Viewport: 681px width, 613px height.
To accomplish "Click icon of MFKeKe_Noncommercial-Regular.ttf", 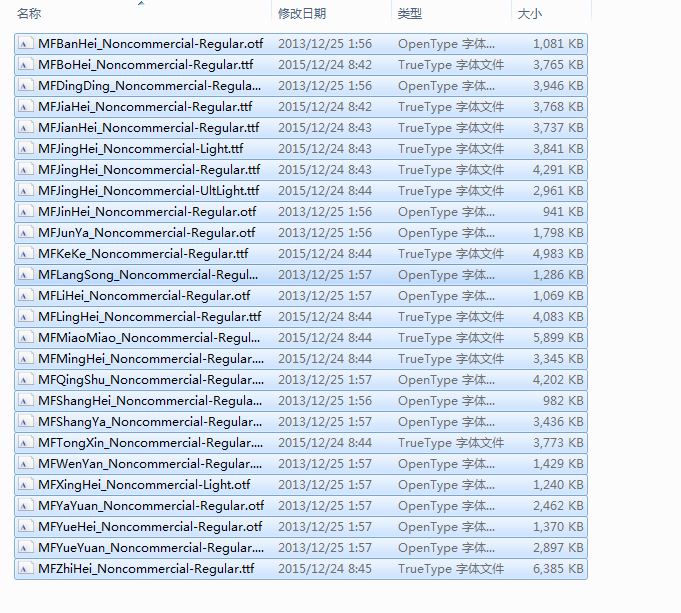I will click(26, 254).
